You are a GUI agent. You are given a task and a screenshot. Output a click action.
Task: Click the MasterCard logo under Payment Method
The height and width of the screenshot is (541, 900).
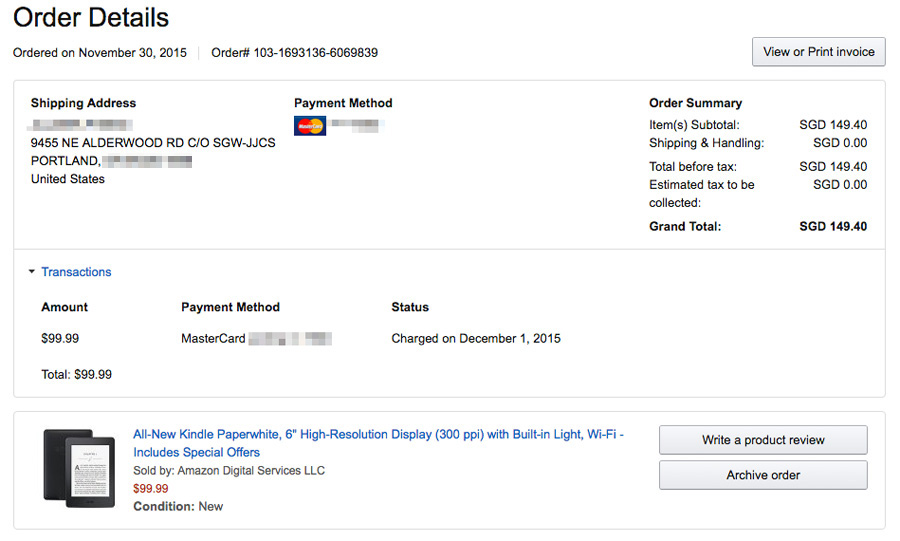tap(310, 126)
